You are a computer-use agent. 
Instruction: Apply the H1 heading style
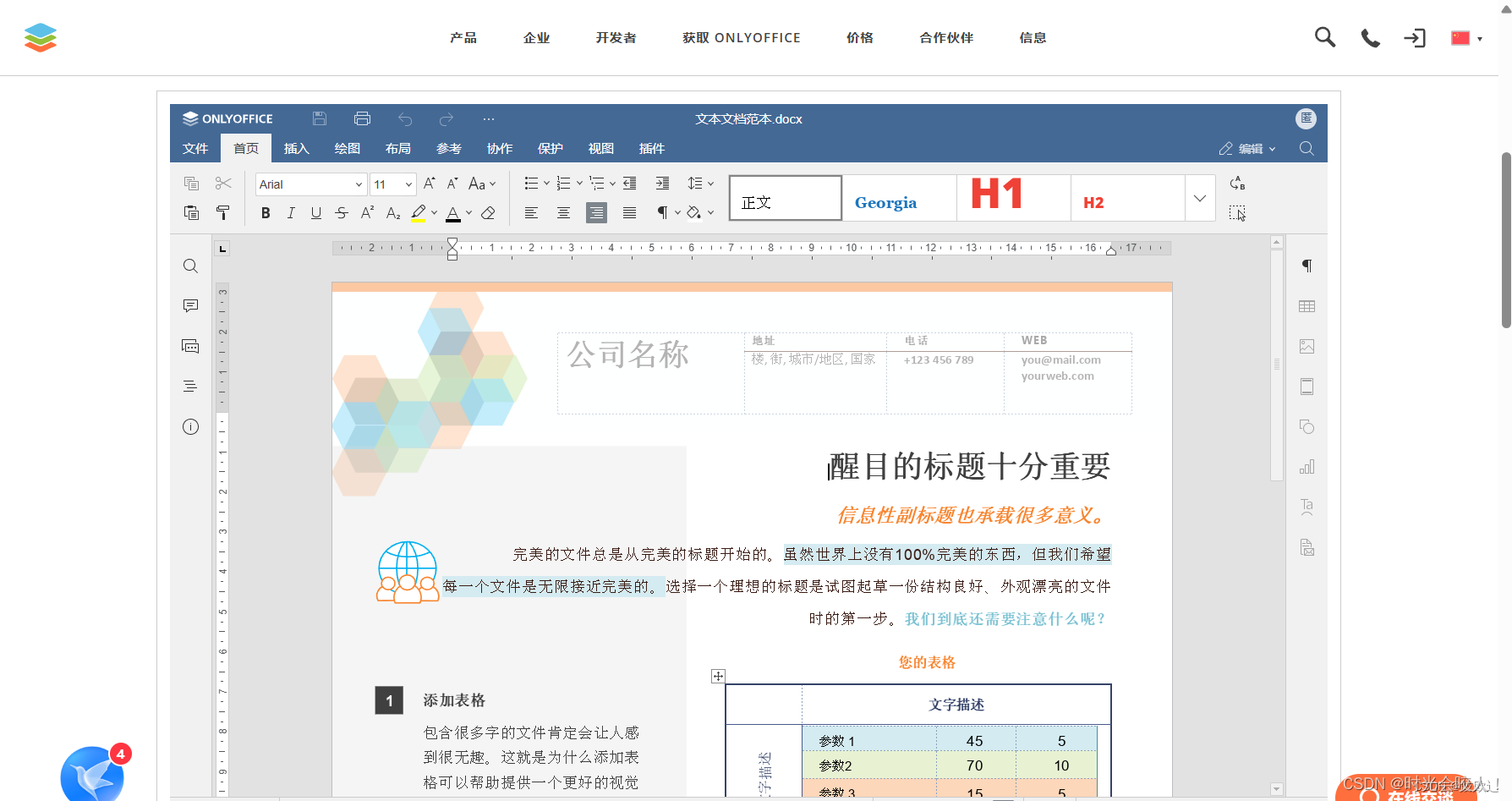click(x=1014, y=198)
